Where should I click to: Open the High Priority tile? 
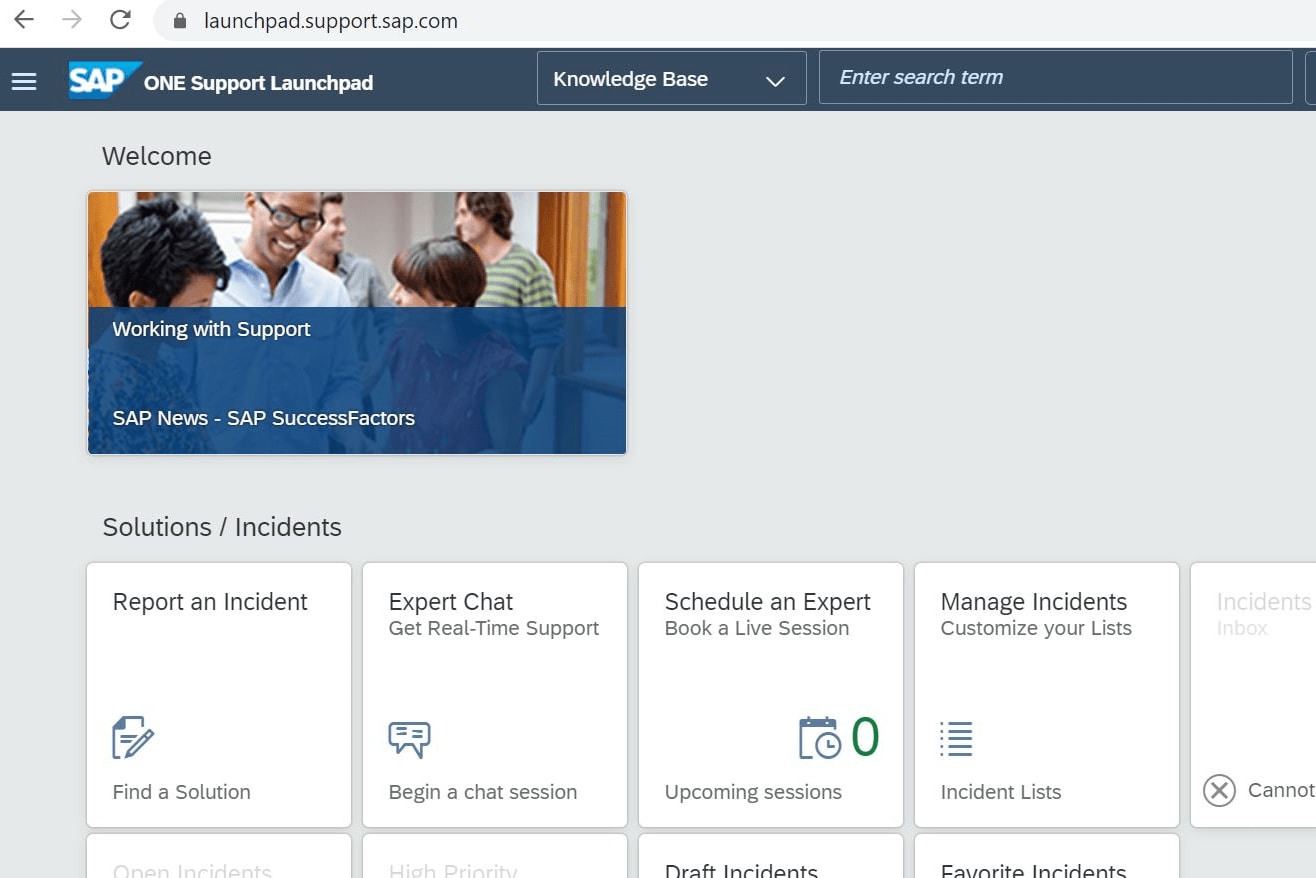[495, 856]
